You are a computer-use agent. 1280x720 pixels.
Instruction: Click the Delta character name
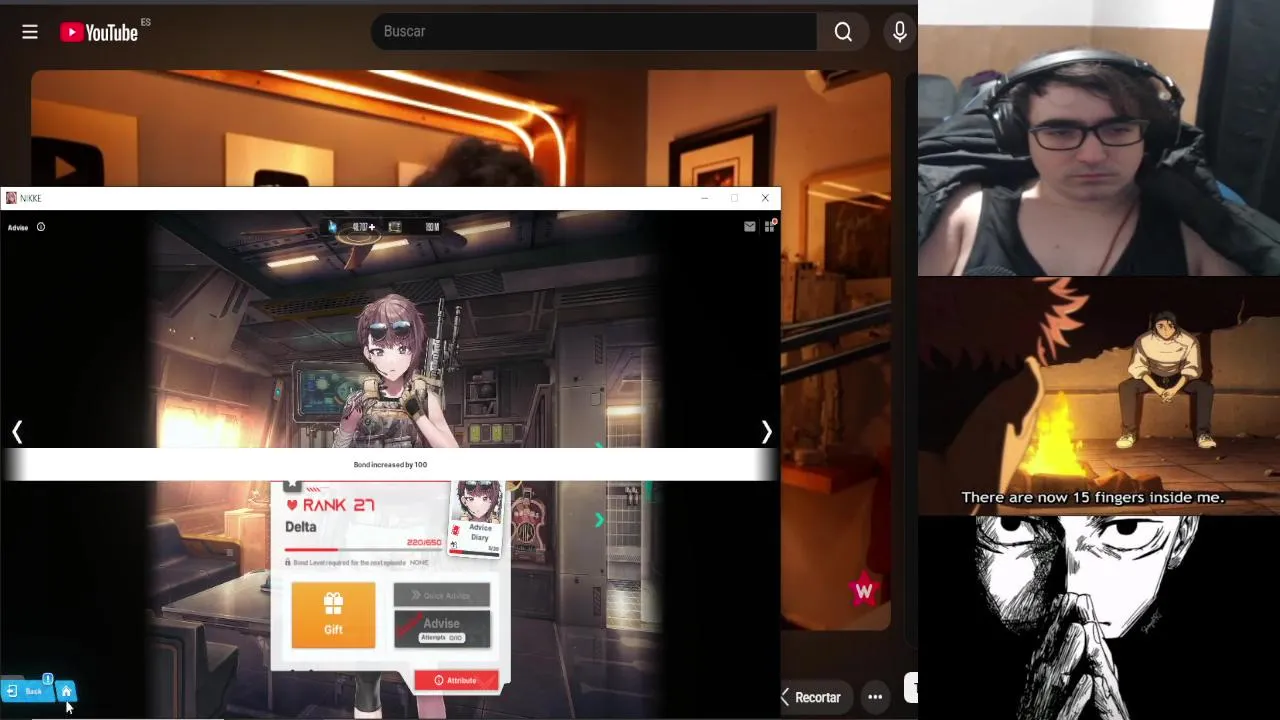pyautogui.click(x=301, y=527)
